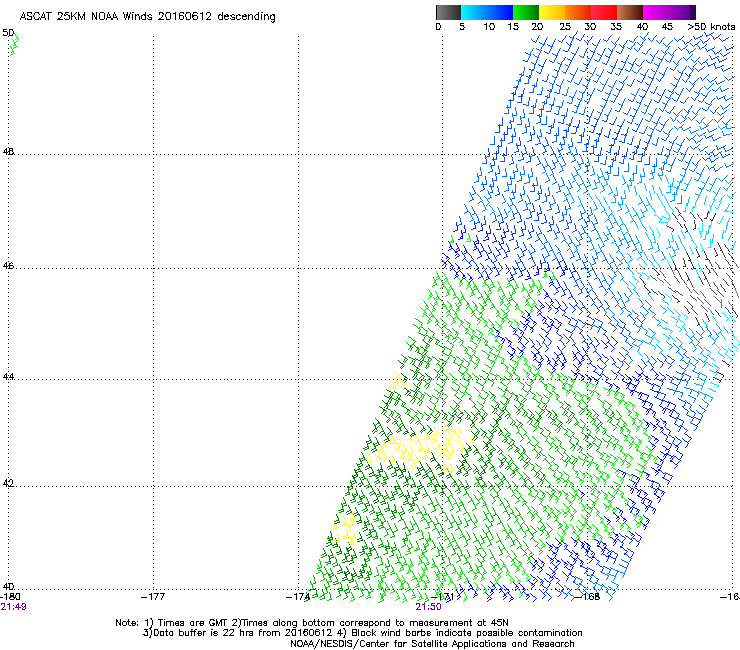This screenshot has height=650, width=740.
Task: Click the brown 35-40 knots color bar segment
Action: pos(630,12)
